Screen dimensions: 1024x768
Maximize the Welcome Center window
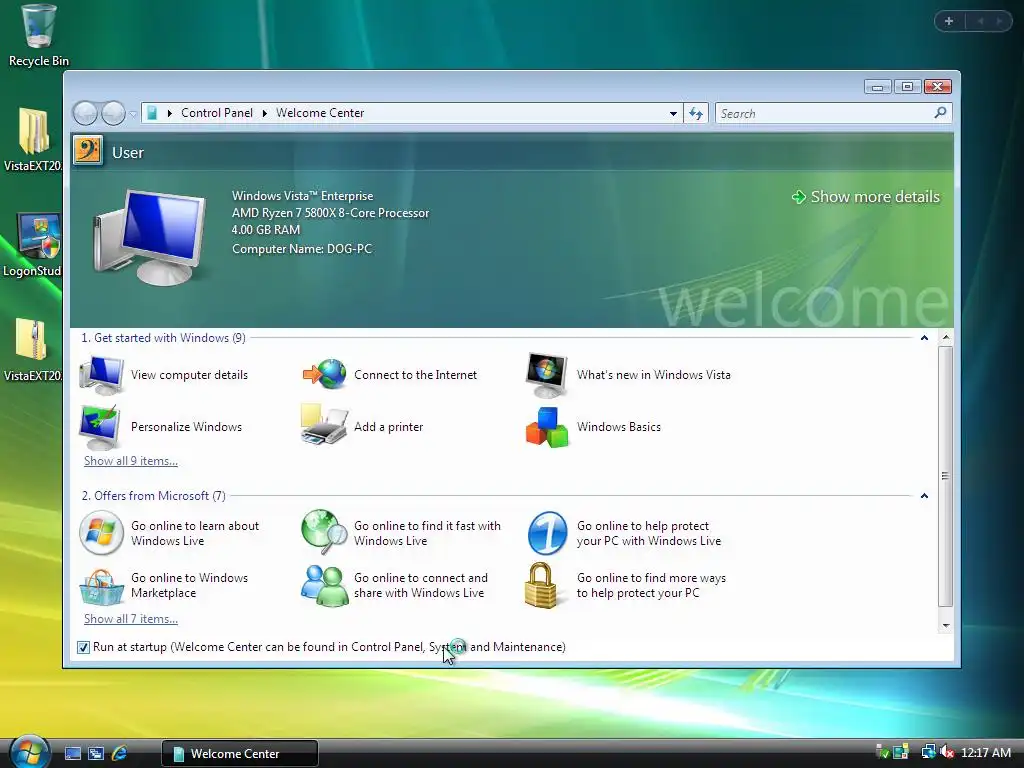click(907, 86)
